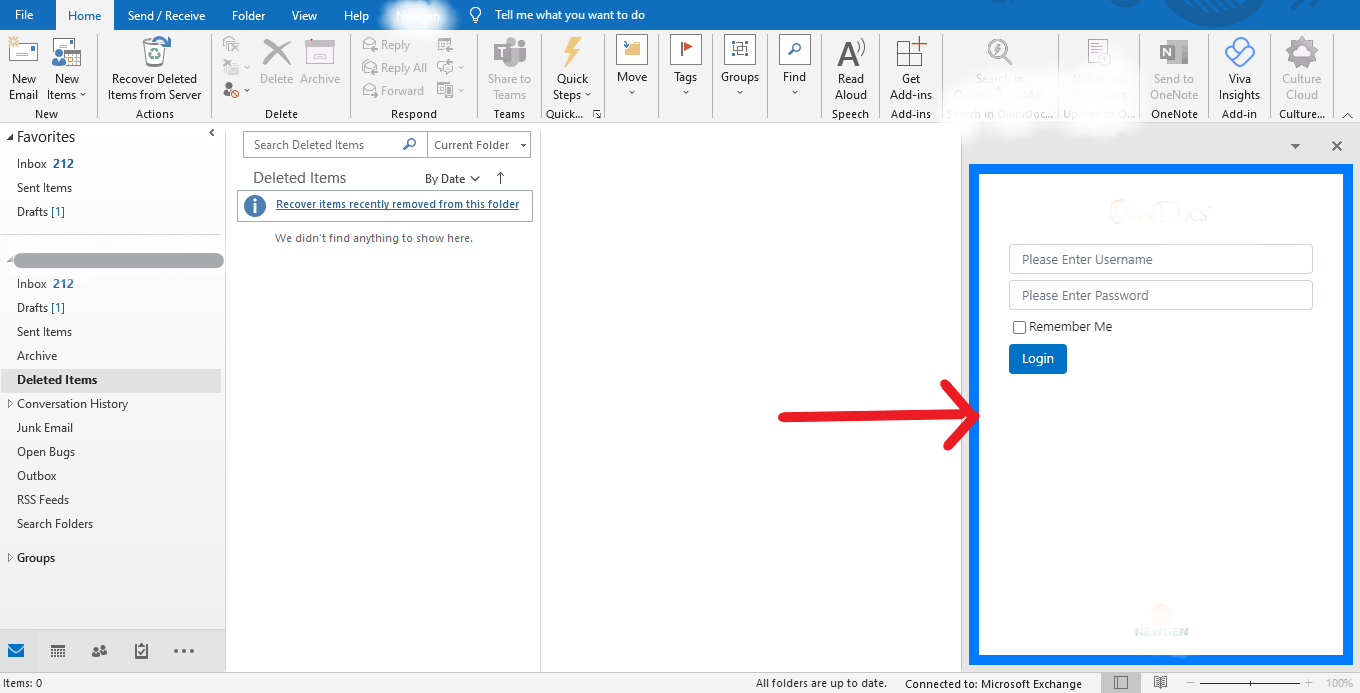Open more navigation options ellipsis
Viewport: 1360px width, 693px height.
pos(184,651)
